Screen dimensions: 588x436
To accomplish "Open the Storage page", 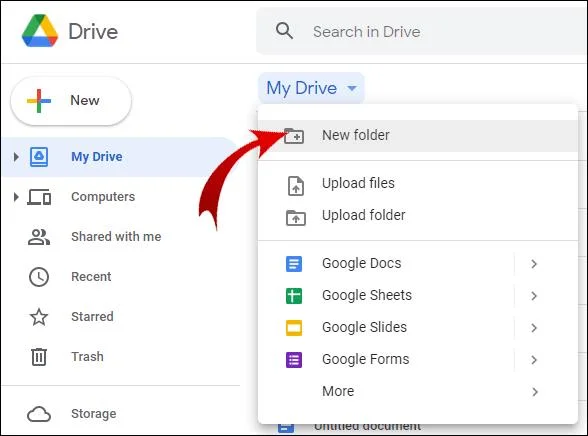I will coord(94,414).
